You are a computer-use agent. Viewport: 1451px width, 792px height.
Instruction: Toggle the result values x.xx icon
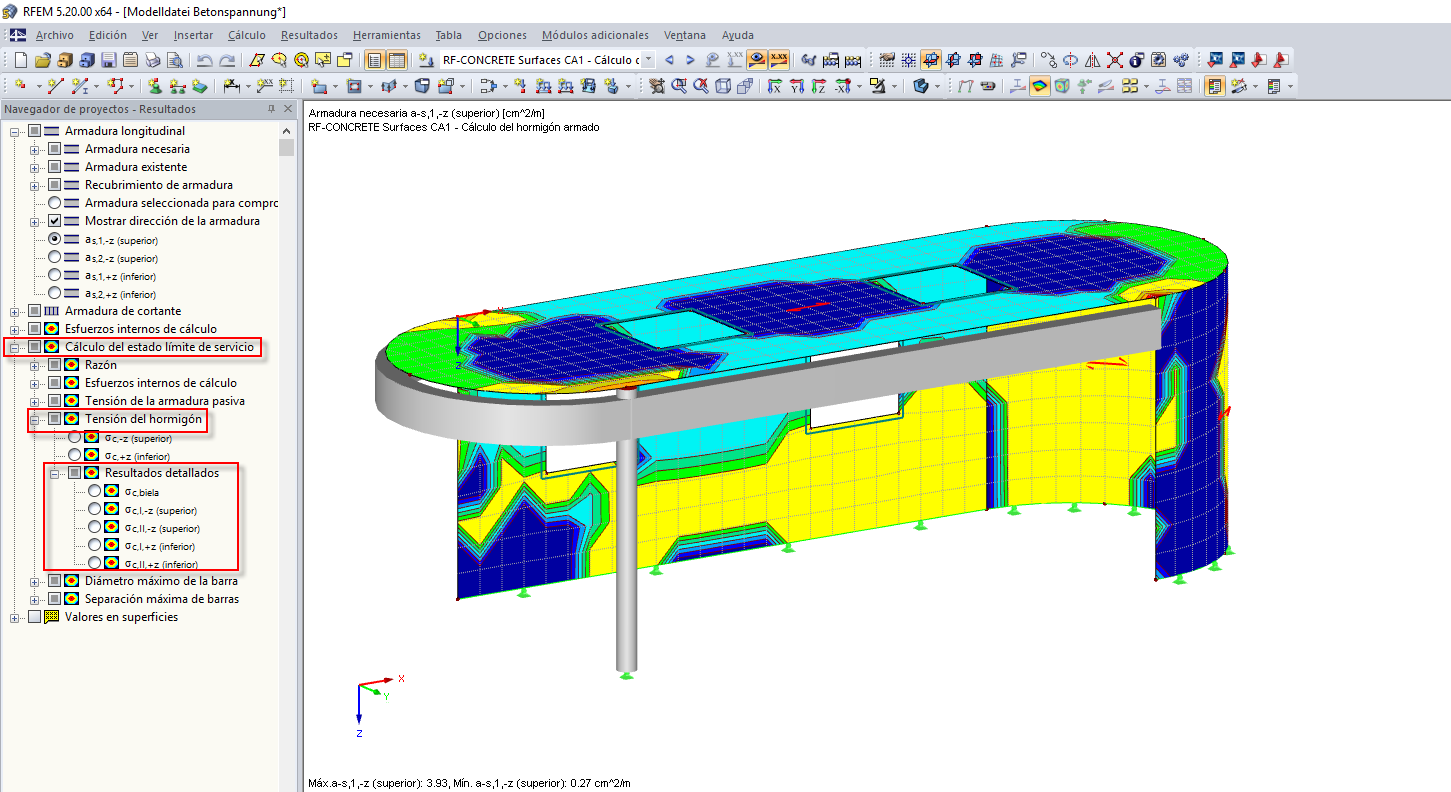pos(779,60)
